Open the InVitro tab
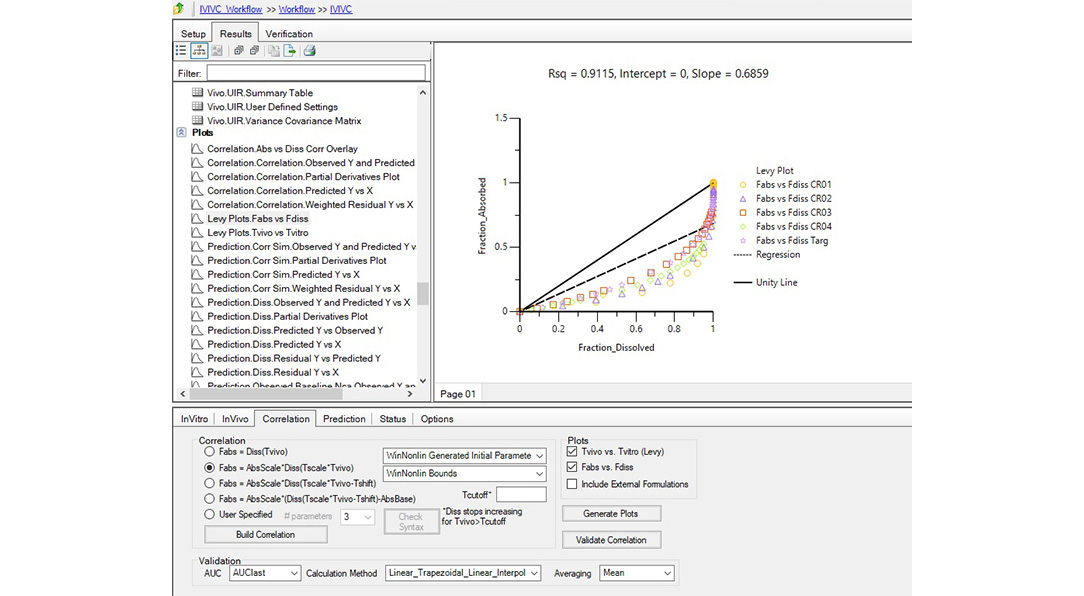1084x596 pixels. (194, 419)
